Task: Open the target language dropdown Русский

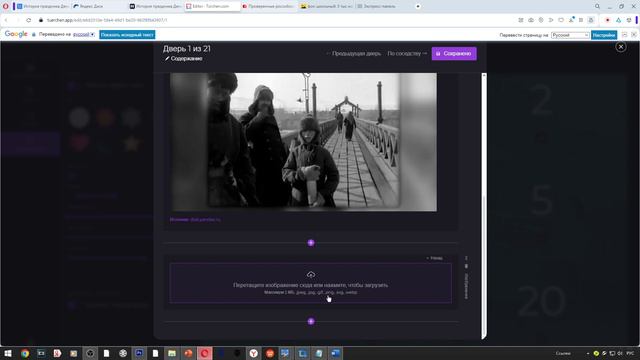Action: 570,35
